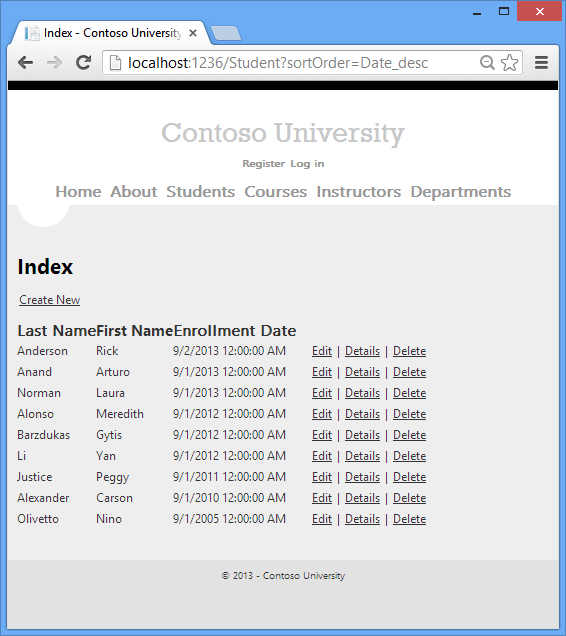
Task: View Details for Justice Peggy
Action: coord(362,477)
